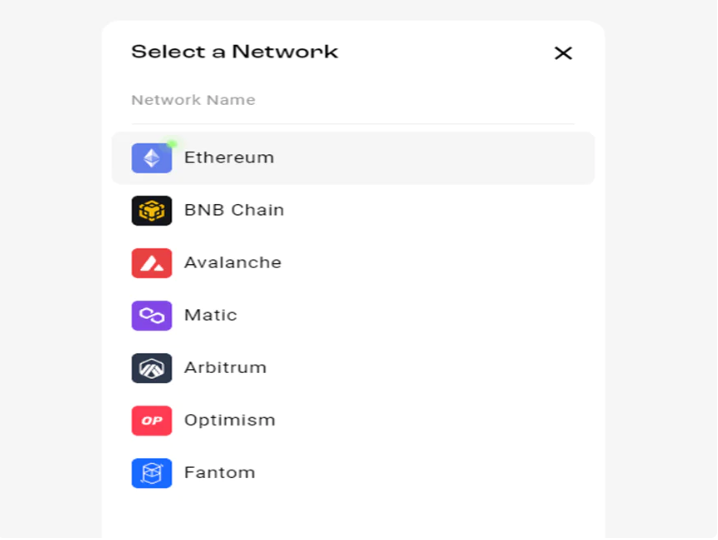Screen dimensions: 718x540
Task: Click the red OP Optimism icon
Action: point(152,420)
